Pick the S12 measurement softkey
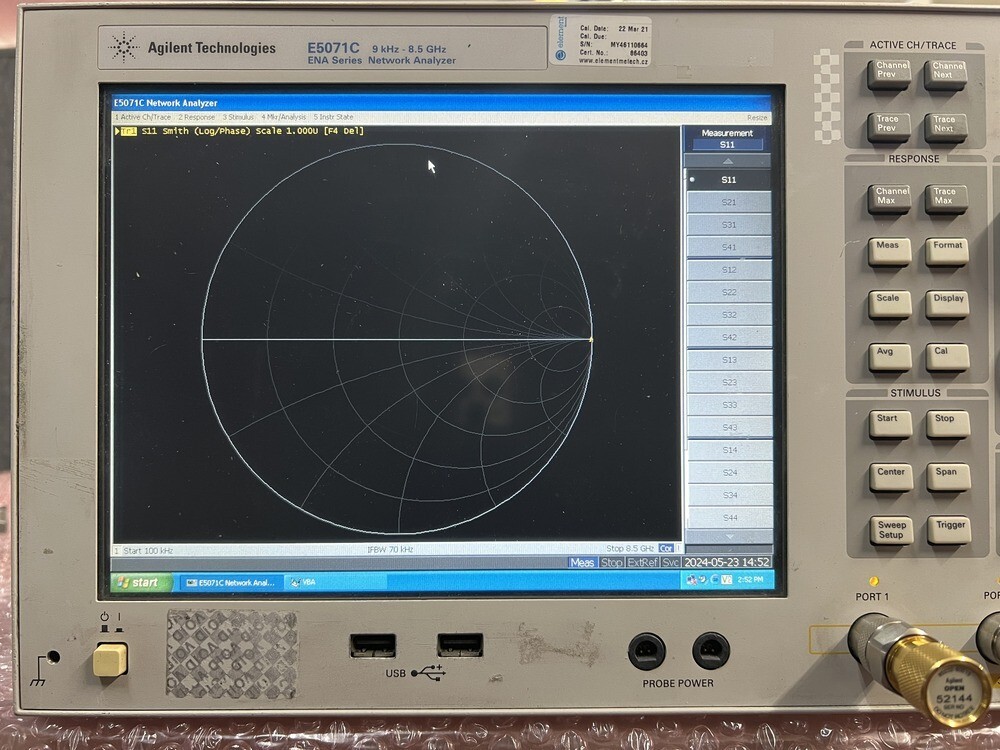 729,270
